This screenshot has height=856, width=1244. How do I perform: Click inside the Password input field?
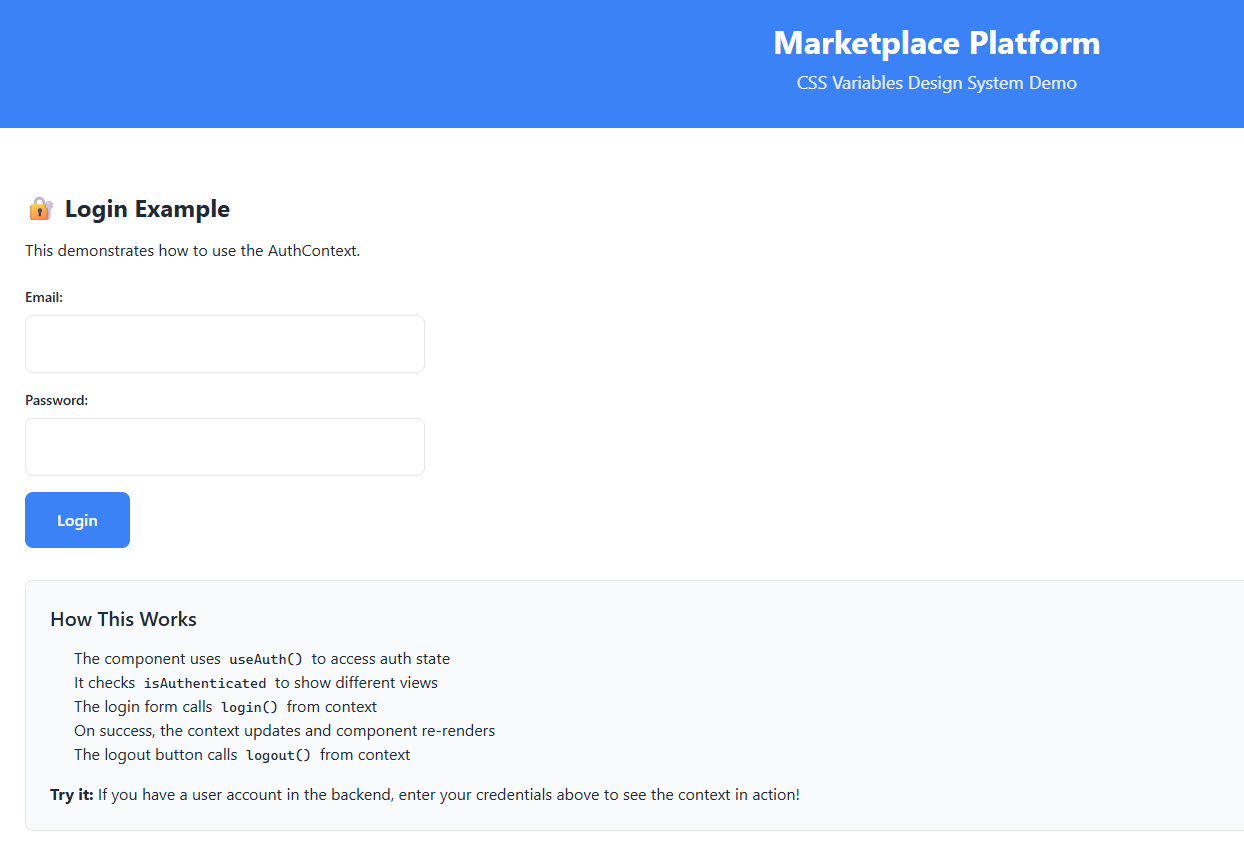tap(224, 446)
